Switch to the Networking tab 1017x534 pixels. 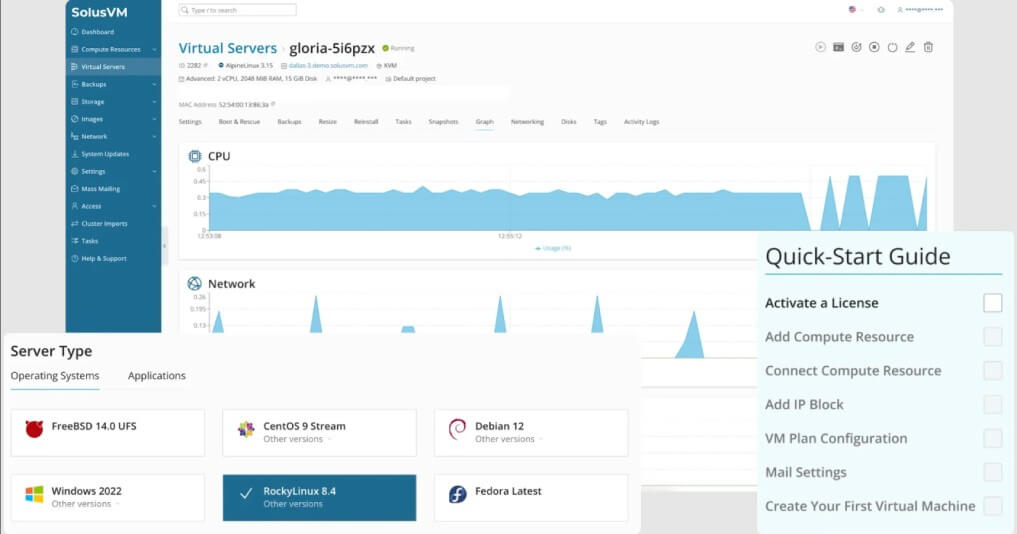point(527,122)
